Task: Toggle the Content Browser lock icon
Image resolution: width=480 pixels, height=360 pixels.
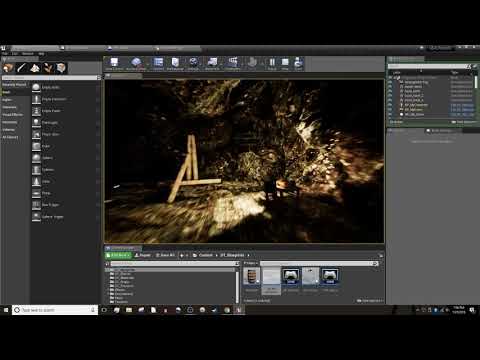Action: click(381, 255)
